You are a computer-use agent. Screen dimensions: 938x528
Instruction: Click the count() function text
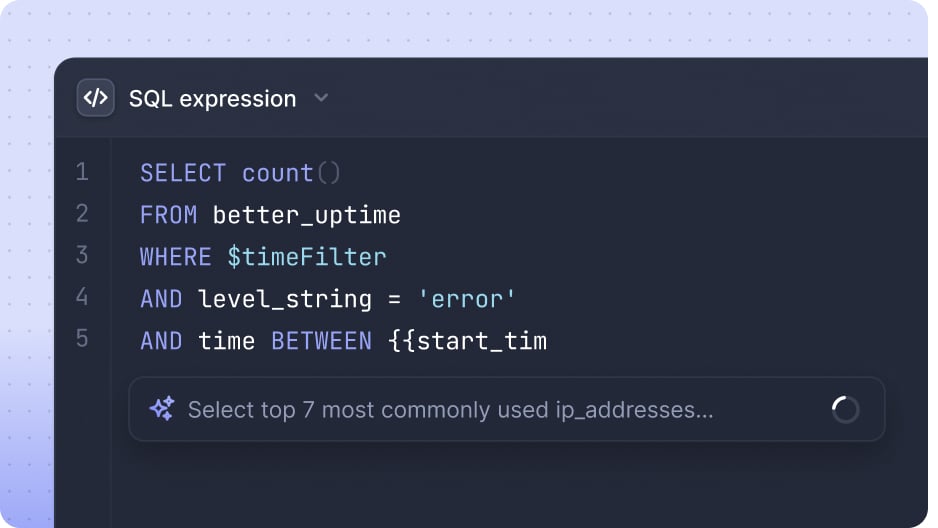pos(291,173)
